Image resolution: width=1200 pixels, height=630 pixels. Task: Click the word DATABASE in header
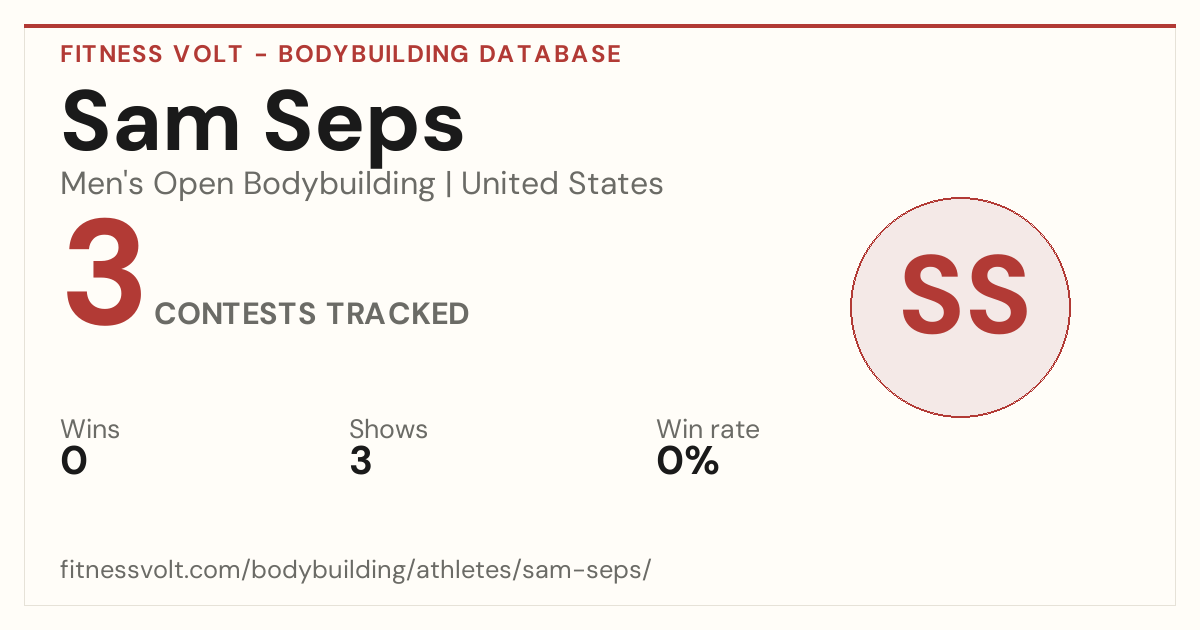550,54
